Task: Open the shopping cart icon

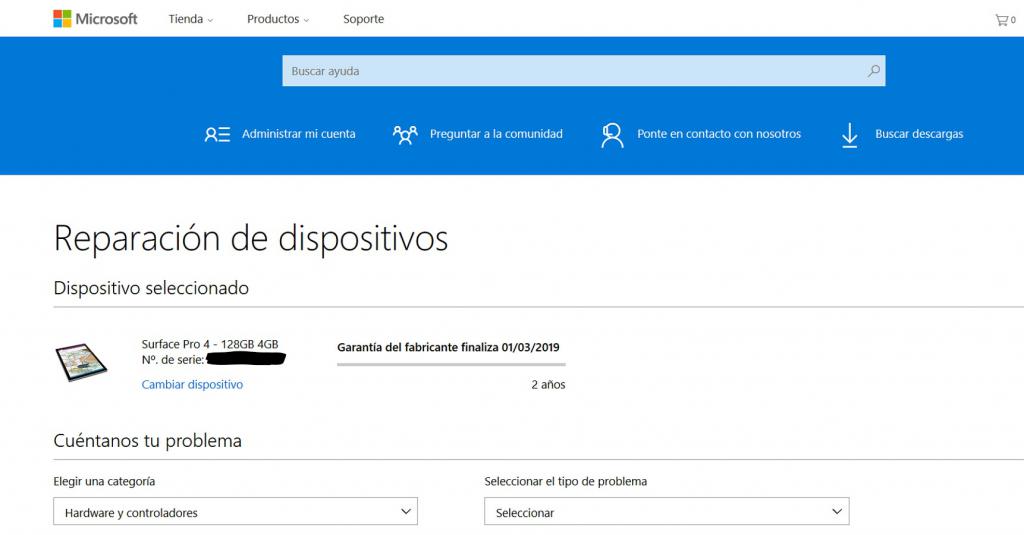Action: point(1004,20)
